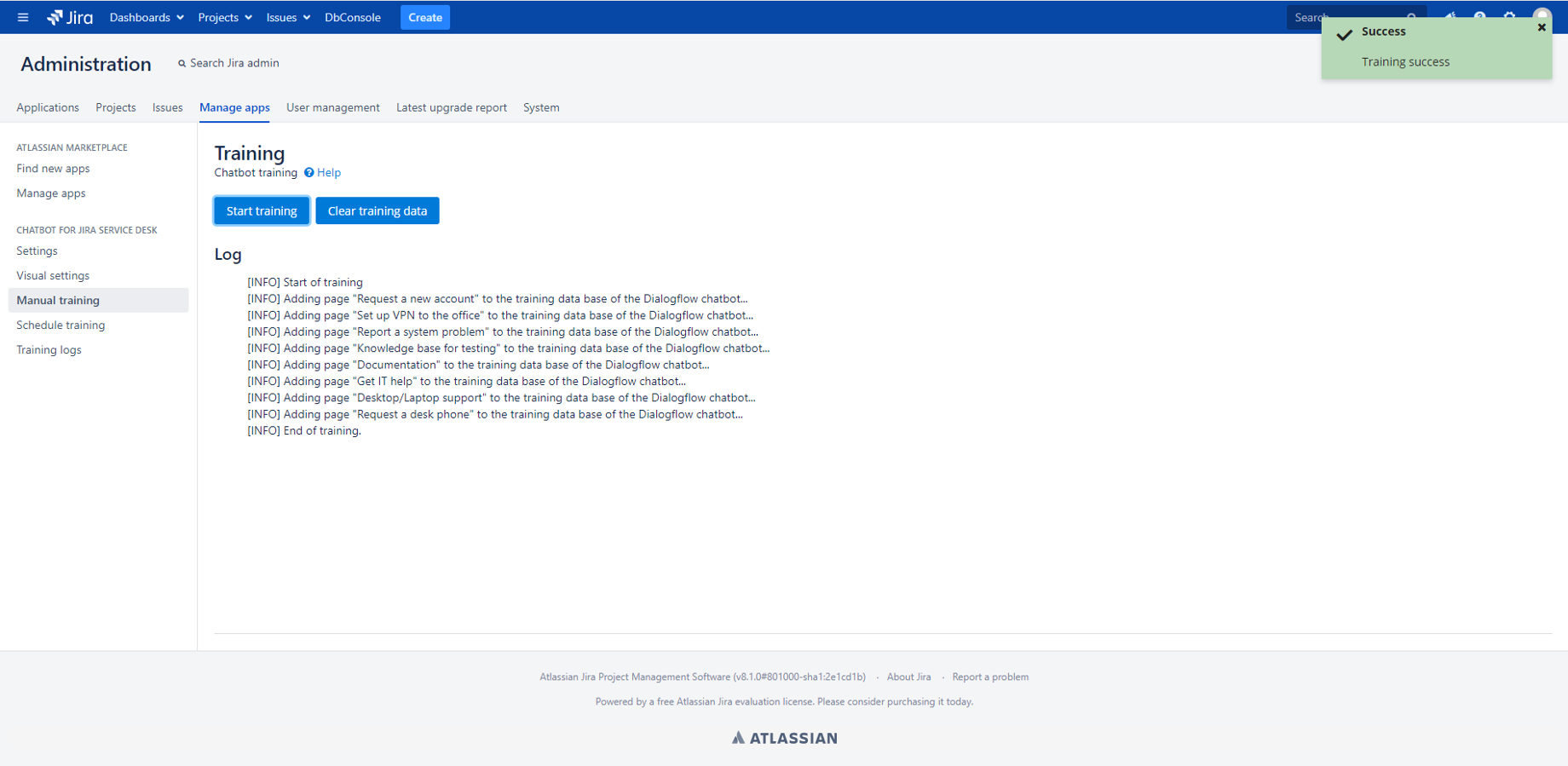Screen dimensions: 1568x766
Task: Click log line about "Request a desk phone"
Action: [495, 414]
